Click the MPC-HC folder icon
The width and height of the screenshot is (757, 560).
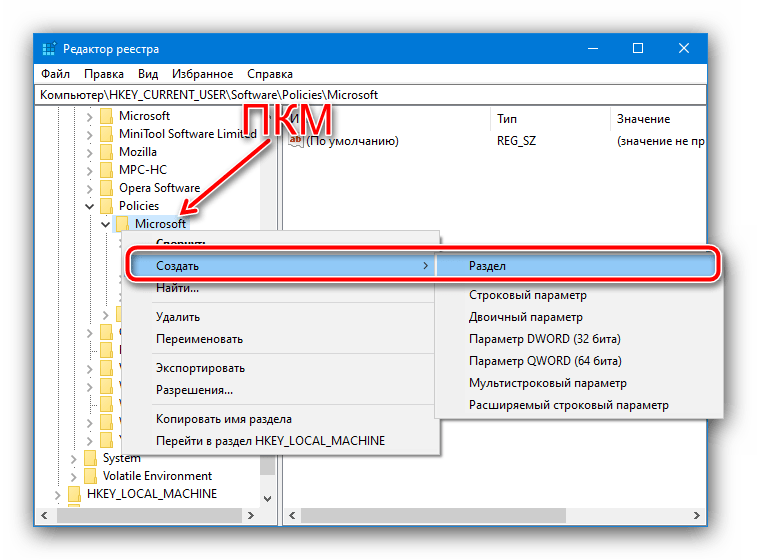pos(106,170)
